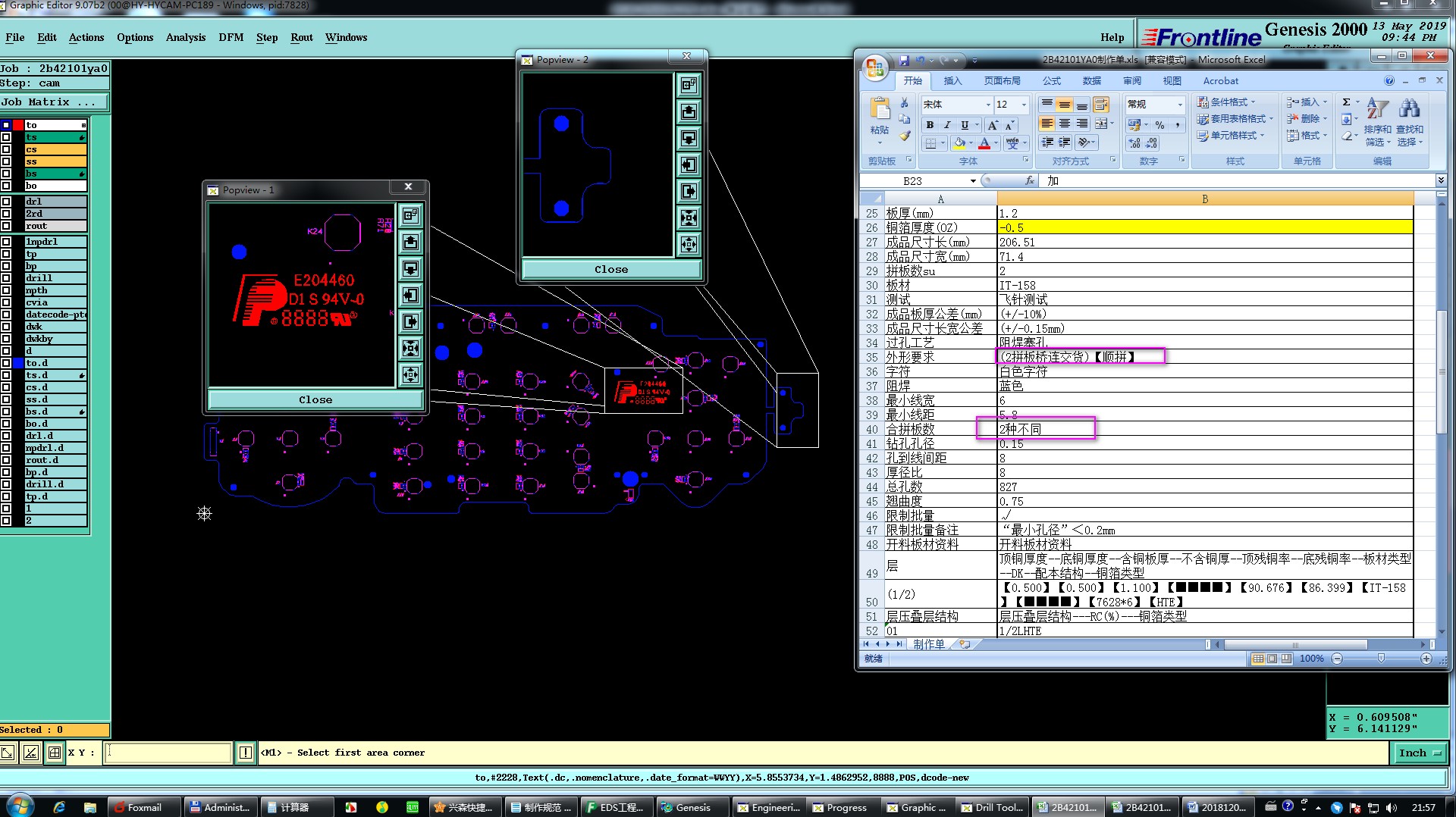This screenshot has width=1456, height=817.
Task: Switch to the 页面布局 ribbon tab
Action: [1002, 81]
